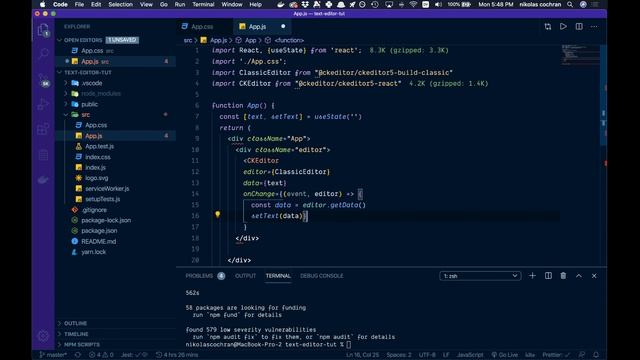Viewport: 640px width, 360px height.
Task: Split the terminal panel
Action: [548, 276]
